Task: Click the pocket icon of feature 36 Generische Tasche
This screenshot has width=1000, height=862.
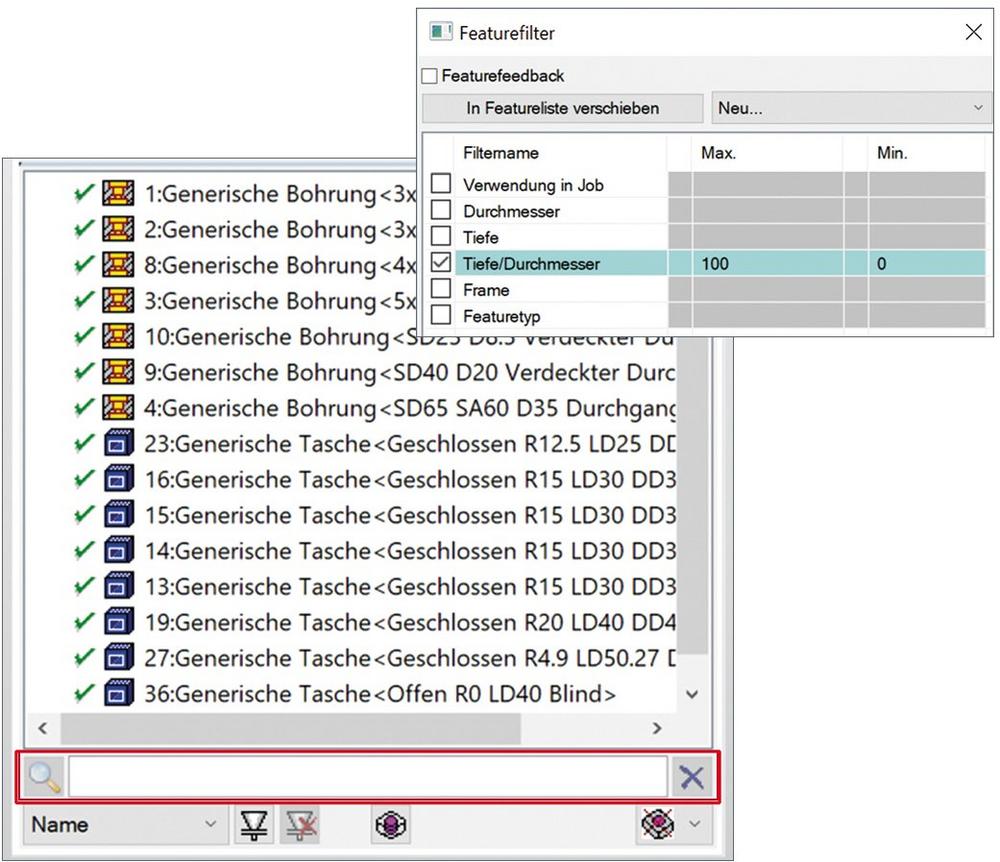Action: point(118,694)
